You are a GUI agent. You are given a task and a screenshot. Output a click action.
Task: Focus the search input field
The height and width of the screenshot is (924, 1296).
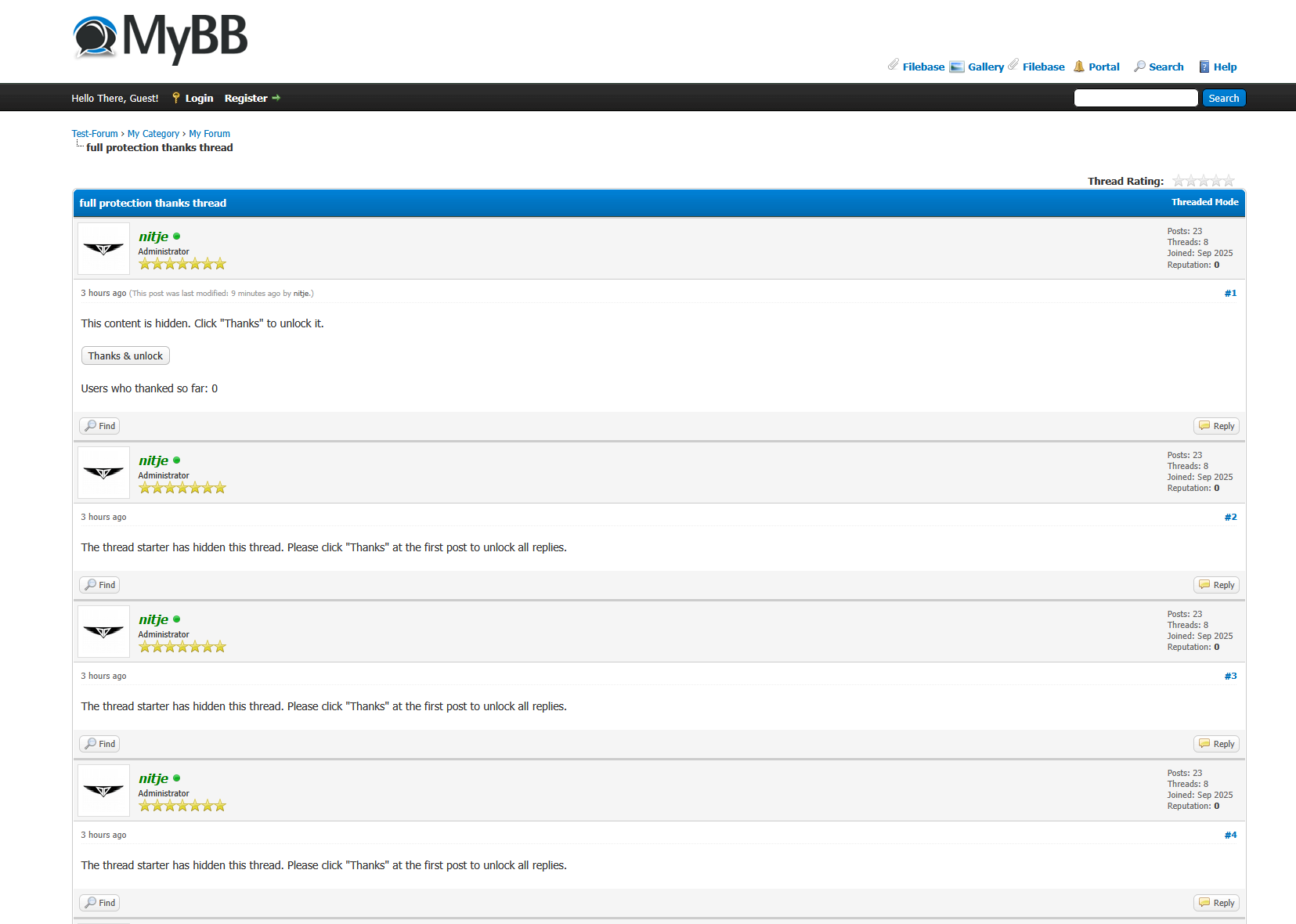[1135, 98]
